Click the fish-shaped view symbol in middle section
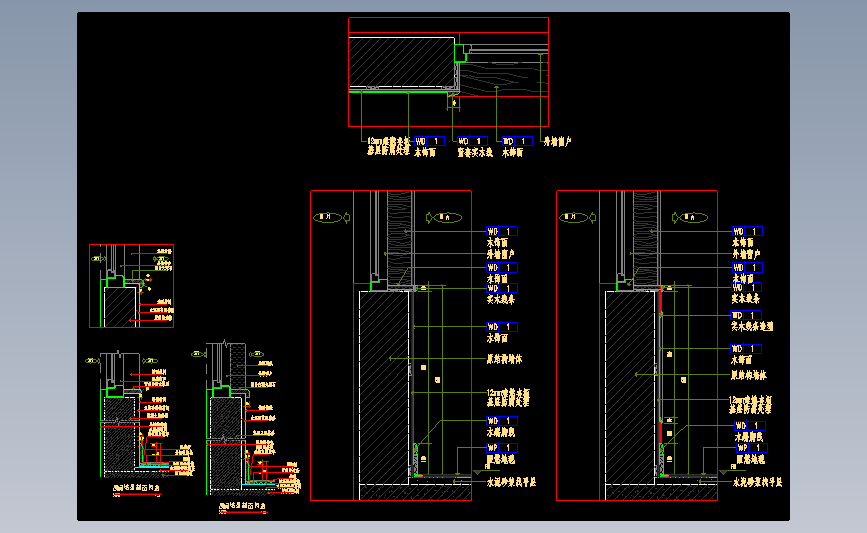The height and width of the screenshot is (533, 867). 444,218
